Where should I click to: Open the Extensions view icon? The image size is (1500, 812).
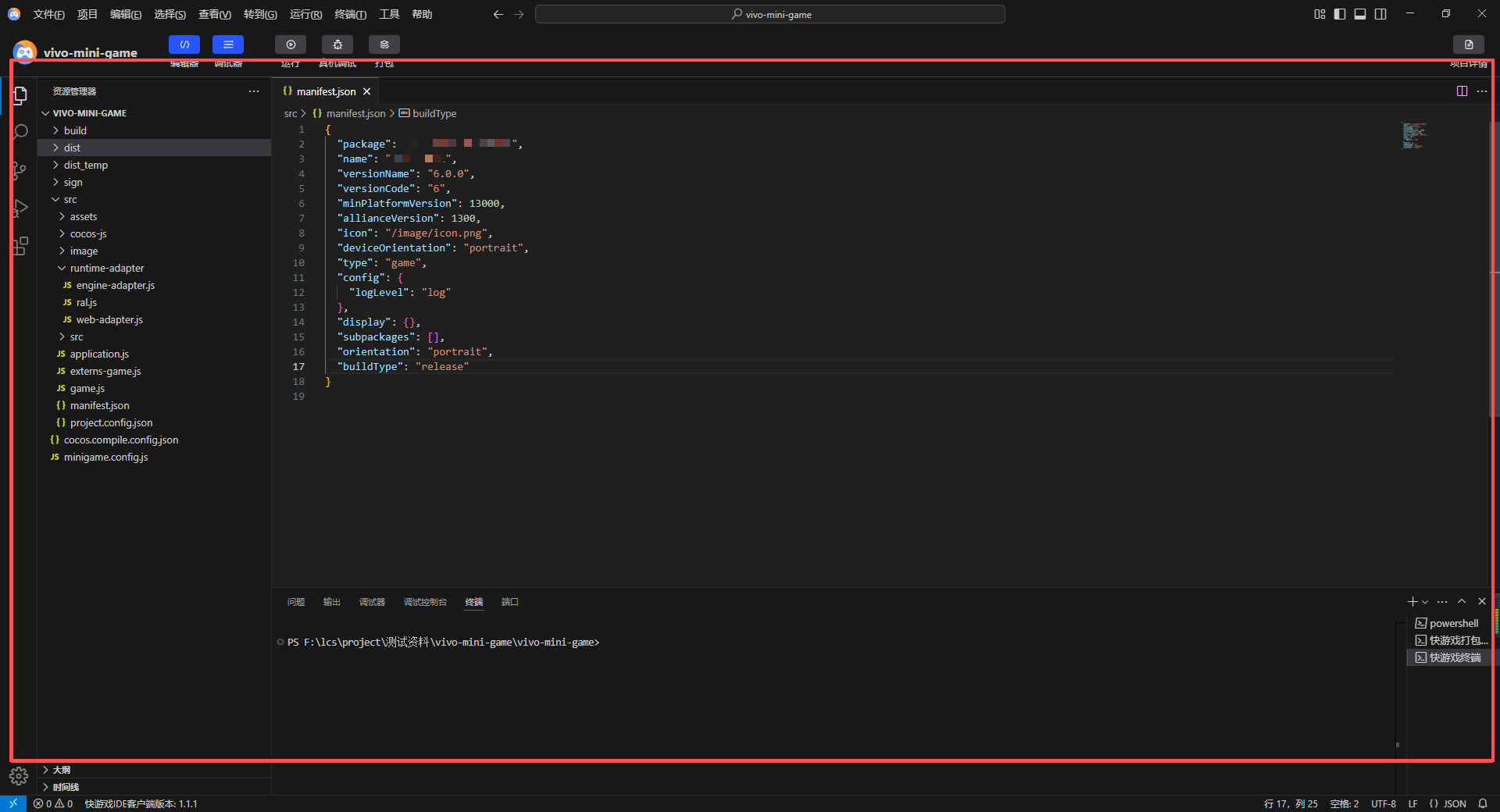pyautogui.click(x=21, y=247)
